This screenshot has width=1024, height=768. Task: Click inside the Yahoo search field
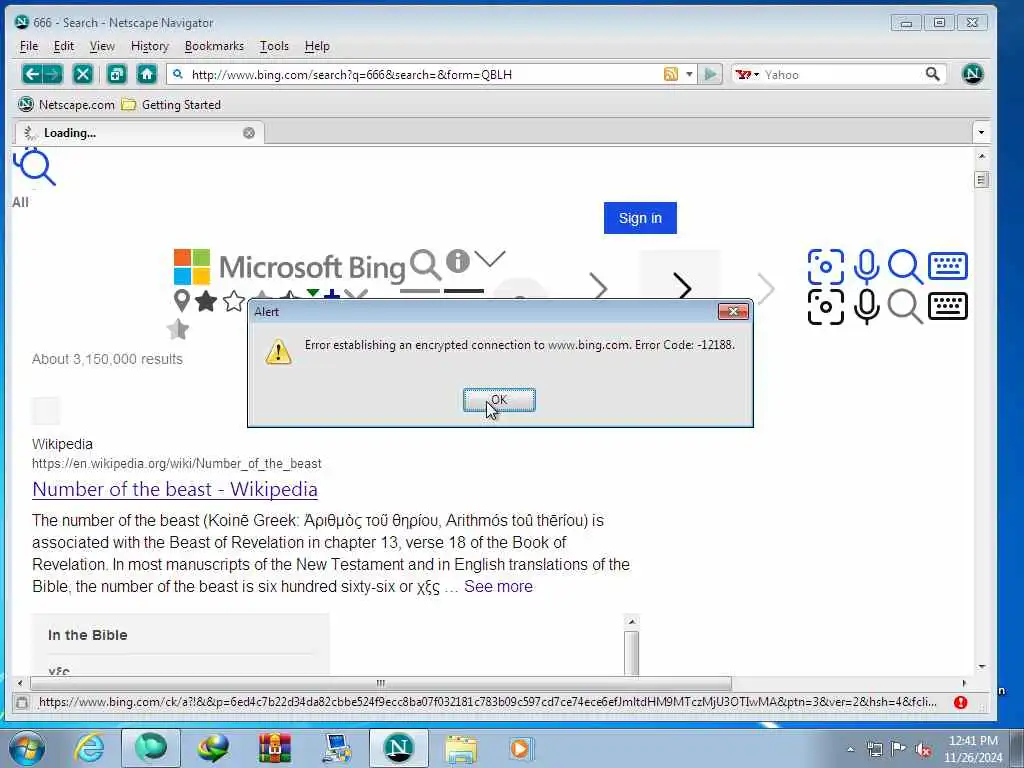click(842, 74)
